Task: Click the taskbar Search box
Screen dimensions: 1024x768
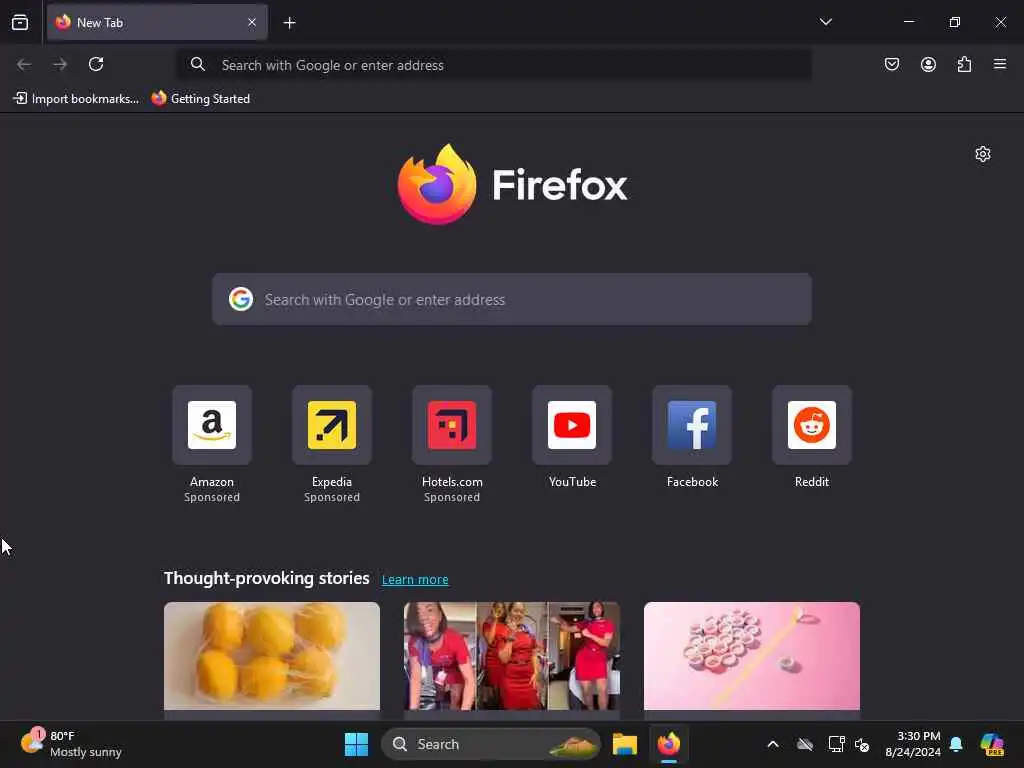Action: point(490,744)
